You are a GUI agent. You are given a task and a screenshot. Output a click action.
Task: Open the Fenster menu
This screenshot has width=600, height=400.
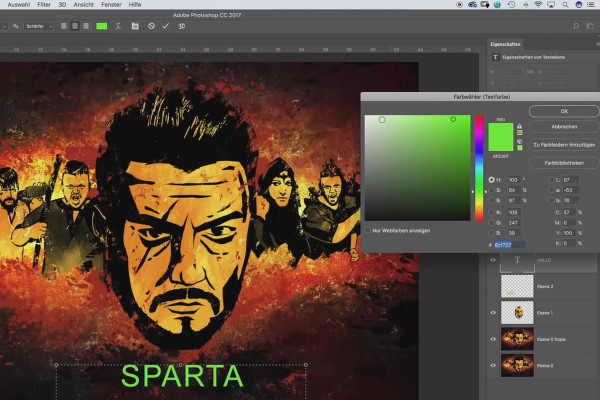[111, 5]
